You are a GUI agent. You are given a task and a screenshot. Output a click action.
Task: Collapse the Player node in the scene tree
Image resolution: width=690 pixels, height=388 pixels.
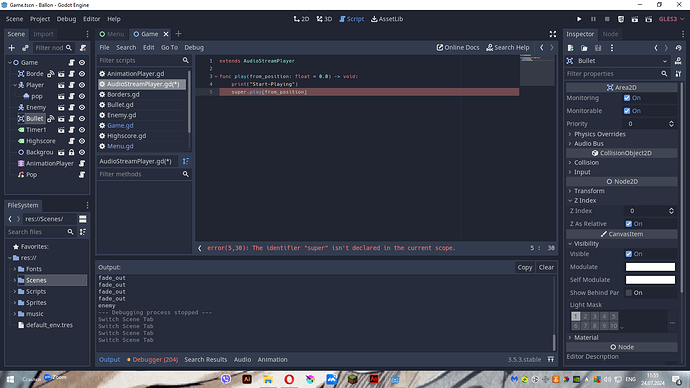tap(15, 85)
